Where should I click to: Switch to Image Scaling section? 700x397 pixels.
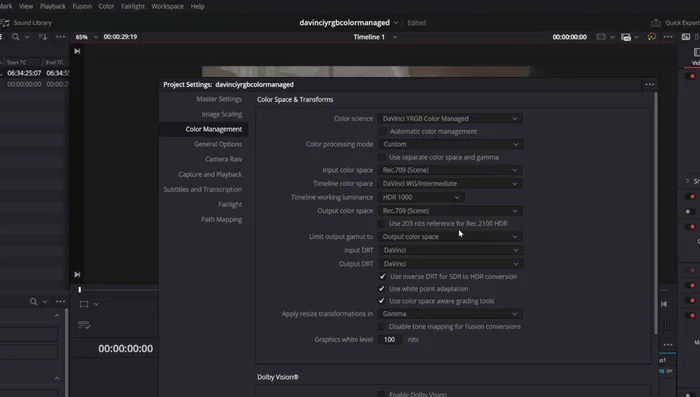222,114
